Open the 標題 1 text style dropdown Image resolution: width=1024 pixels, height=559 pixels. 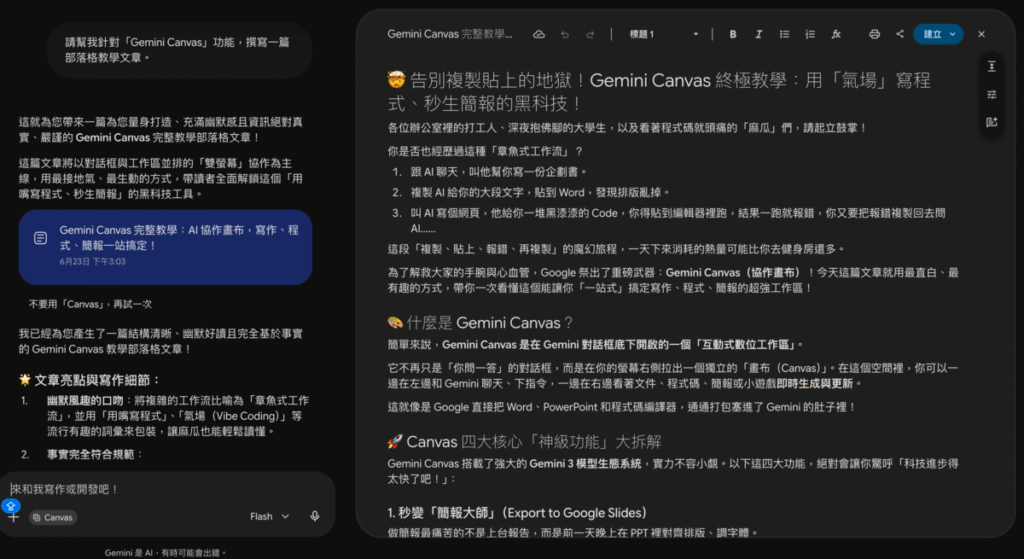(663, 35)
